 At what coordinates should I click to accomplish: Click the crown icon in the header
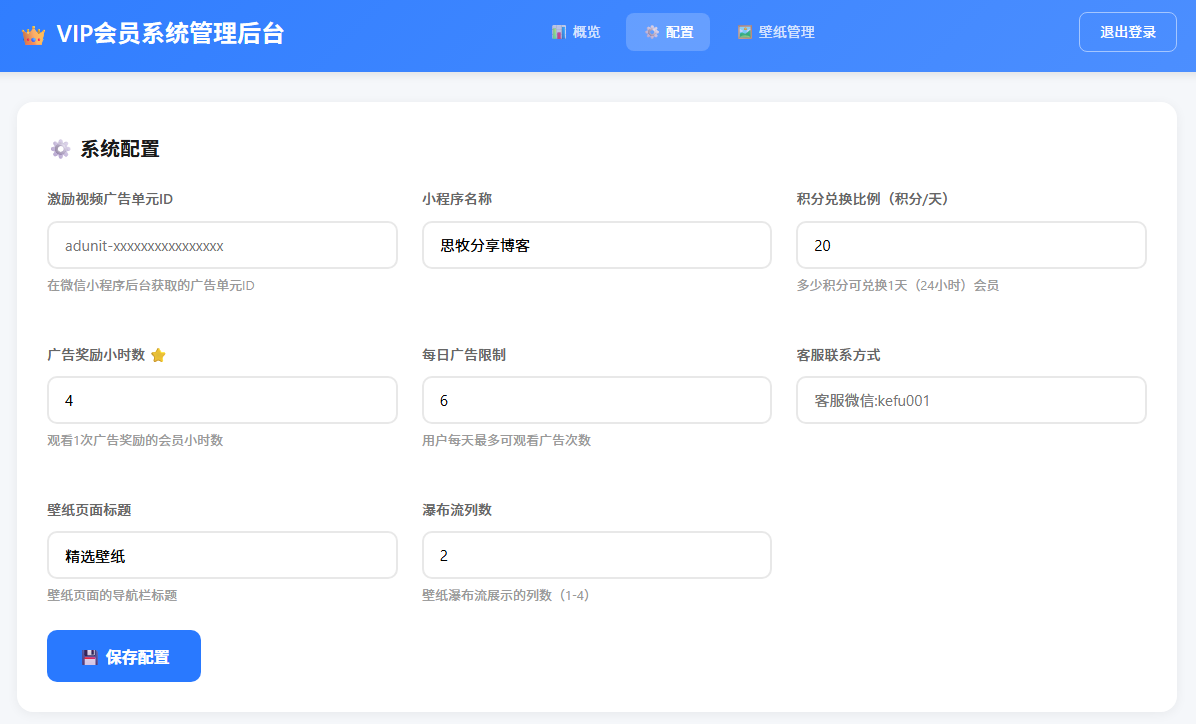click(31, 31)
